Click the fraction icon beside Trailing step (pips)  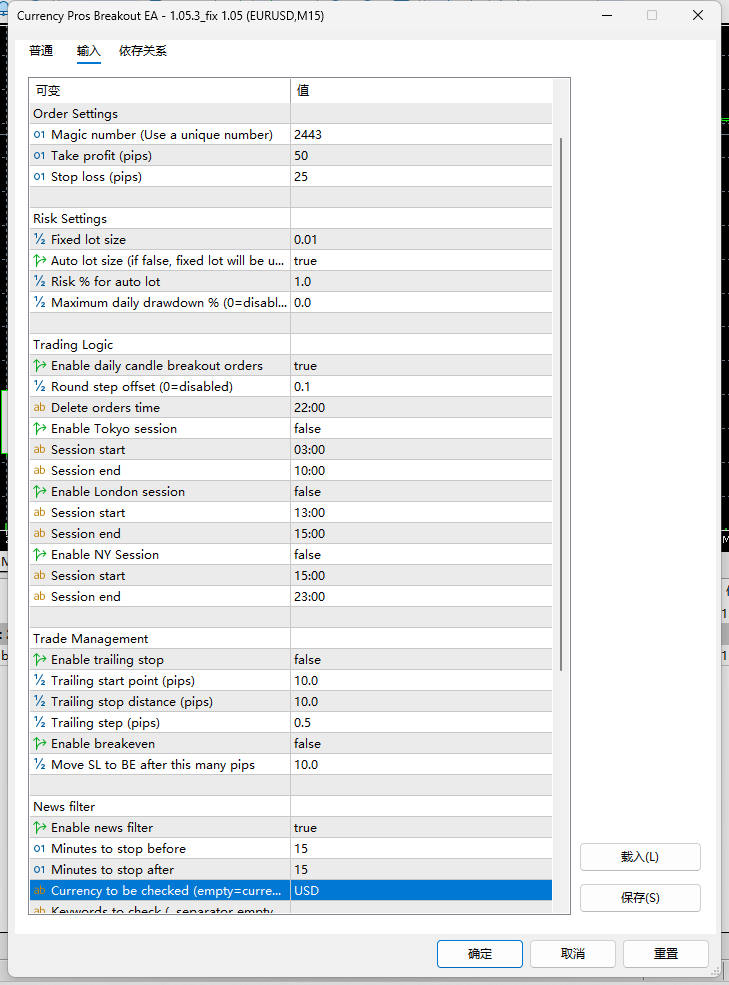tap(40, 722)
